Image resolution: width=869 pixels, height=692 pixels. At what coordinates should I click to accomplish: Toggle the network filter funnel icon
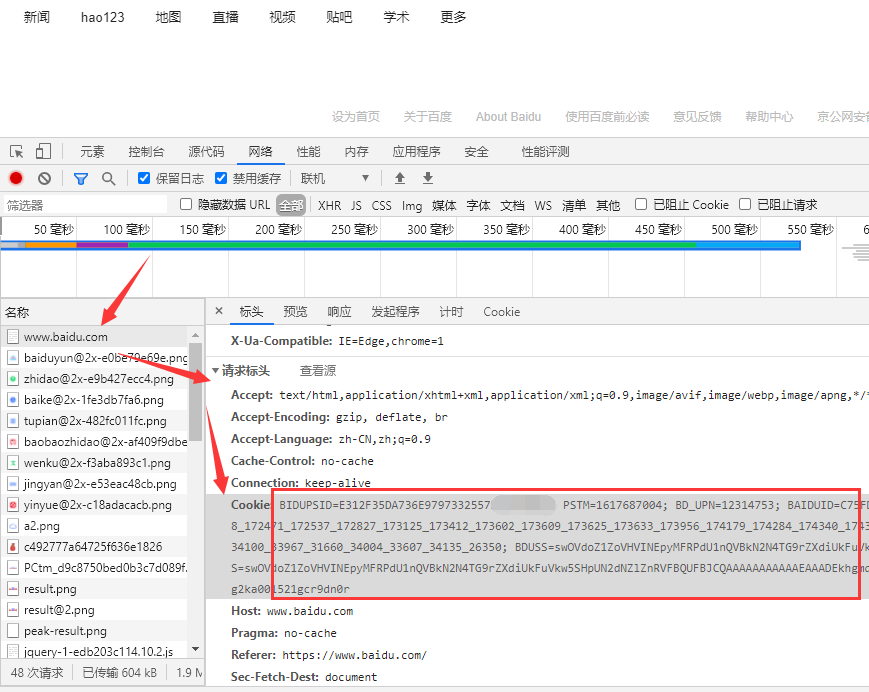tap(81, 178)
